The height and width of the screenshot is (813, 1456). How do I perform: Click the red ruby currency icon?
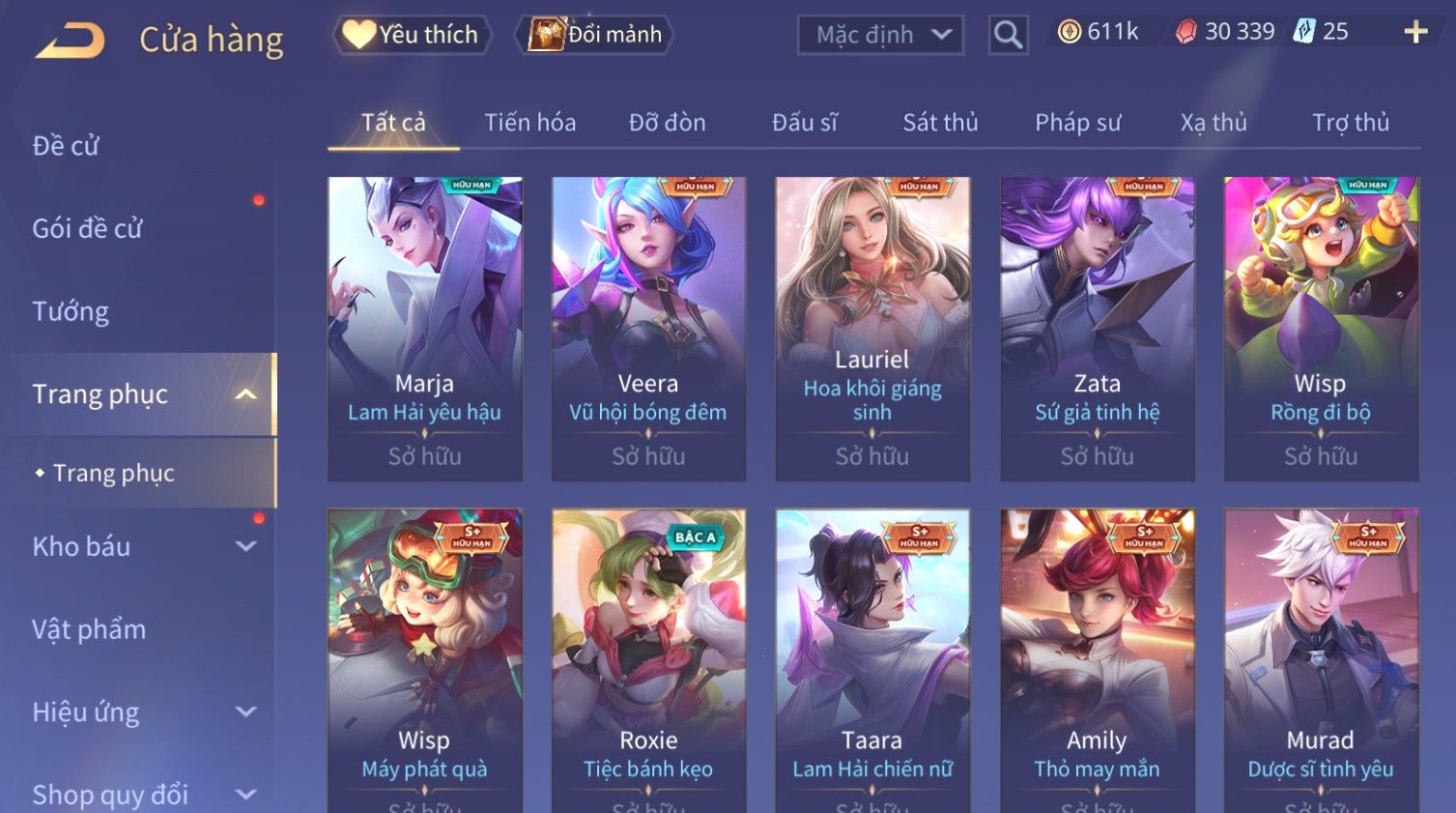(1185, 32)
